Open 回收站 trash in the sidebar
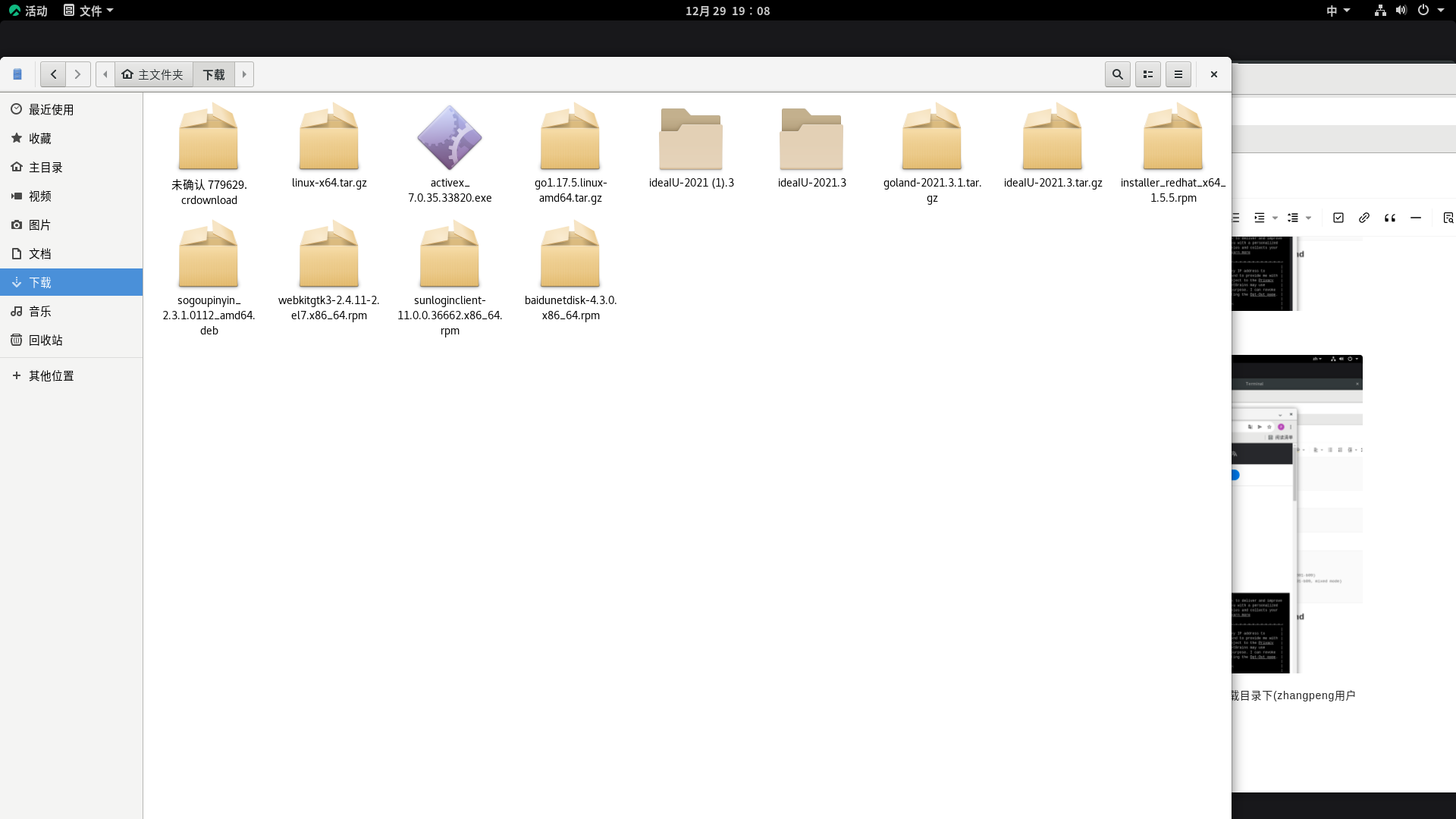The image size is (1456, 819). click(71, 340)
